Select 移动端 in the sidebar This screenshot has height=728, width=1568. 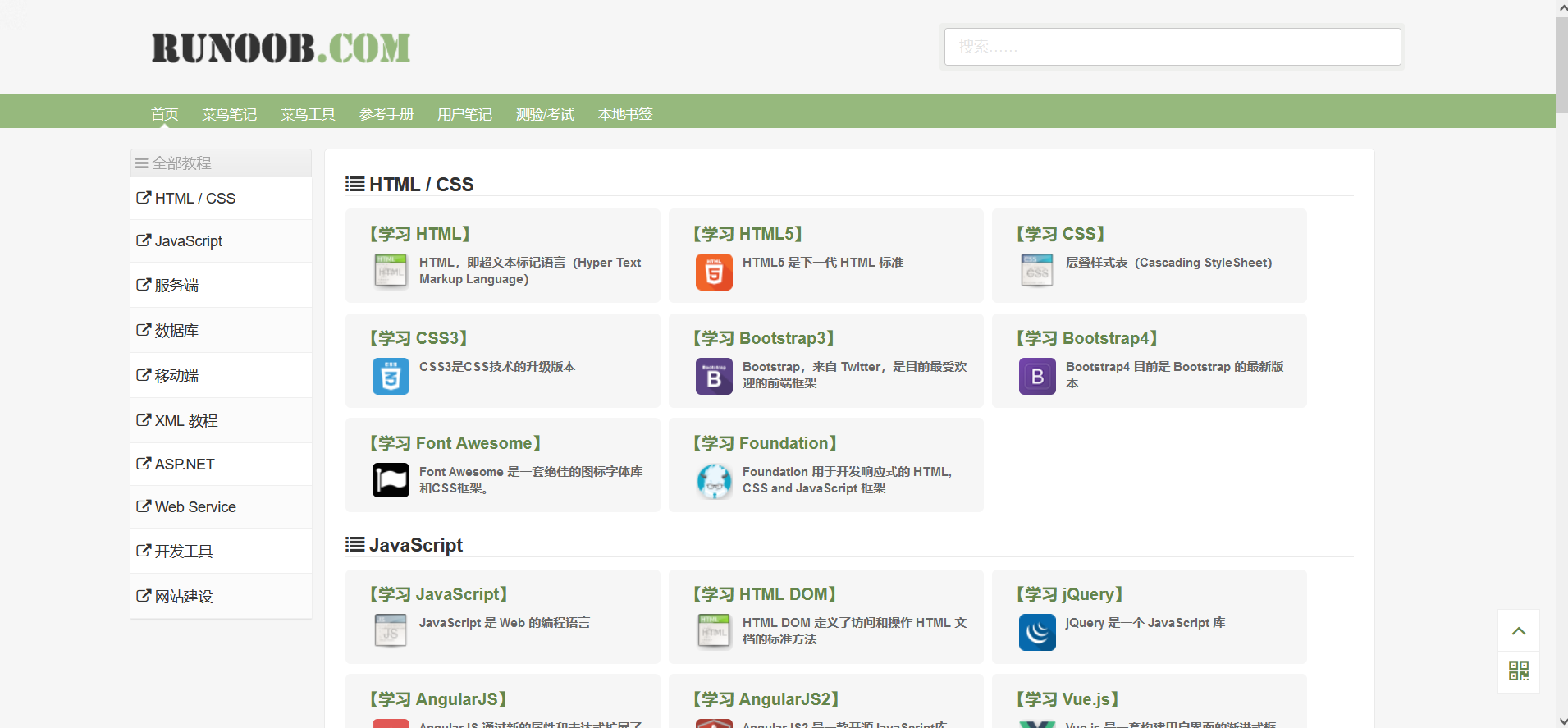click(221, 376)
